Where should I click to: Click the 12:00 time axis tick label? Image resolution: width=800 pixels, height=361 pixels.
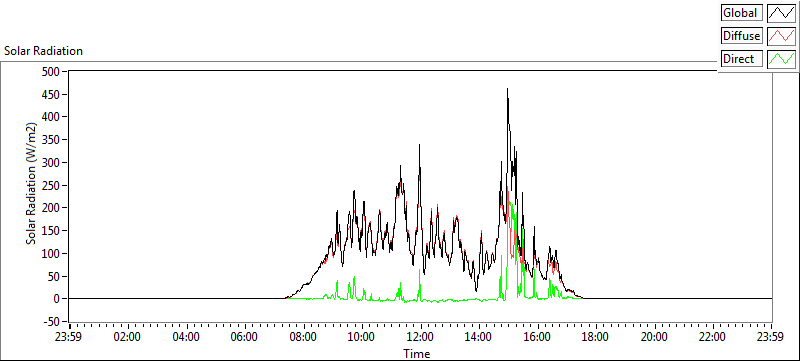(x=421, y=337)
